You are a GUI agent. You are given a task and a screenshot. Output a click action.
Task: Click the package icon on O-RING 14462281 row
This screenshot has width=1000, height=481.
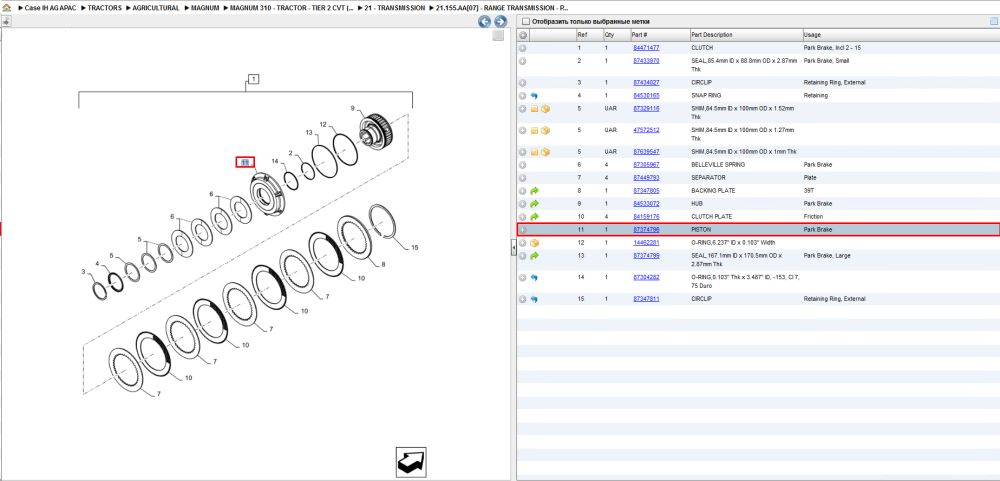tap(534, 243)
